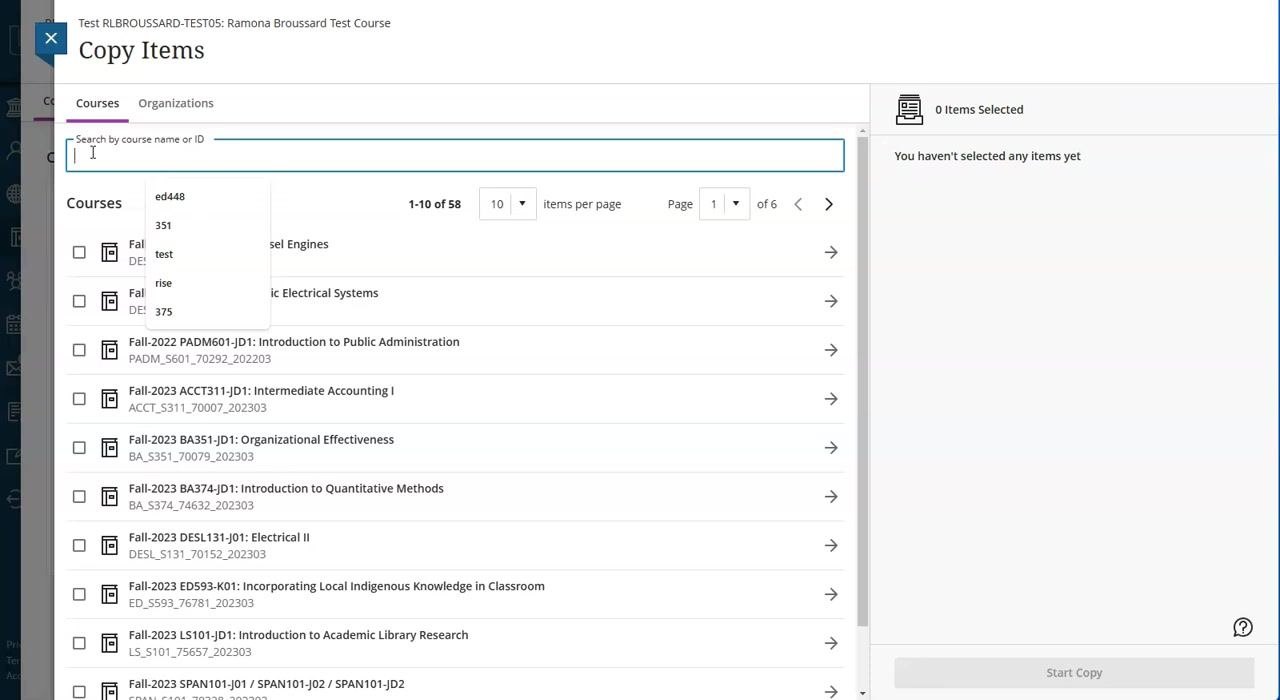The width and height of the screenshot is (1280, 700).
Task: Click the course icon for Electrical Systems
Action: pyautogui.click(x=110, y=301)
